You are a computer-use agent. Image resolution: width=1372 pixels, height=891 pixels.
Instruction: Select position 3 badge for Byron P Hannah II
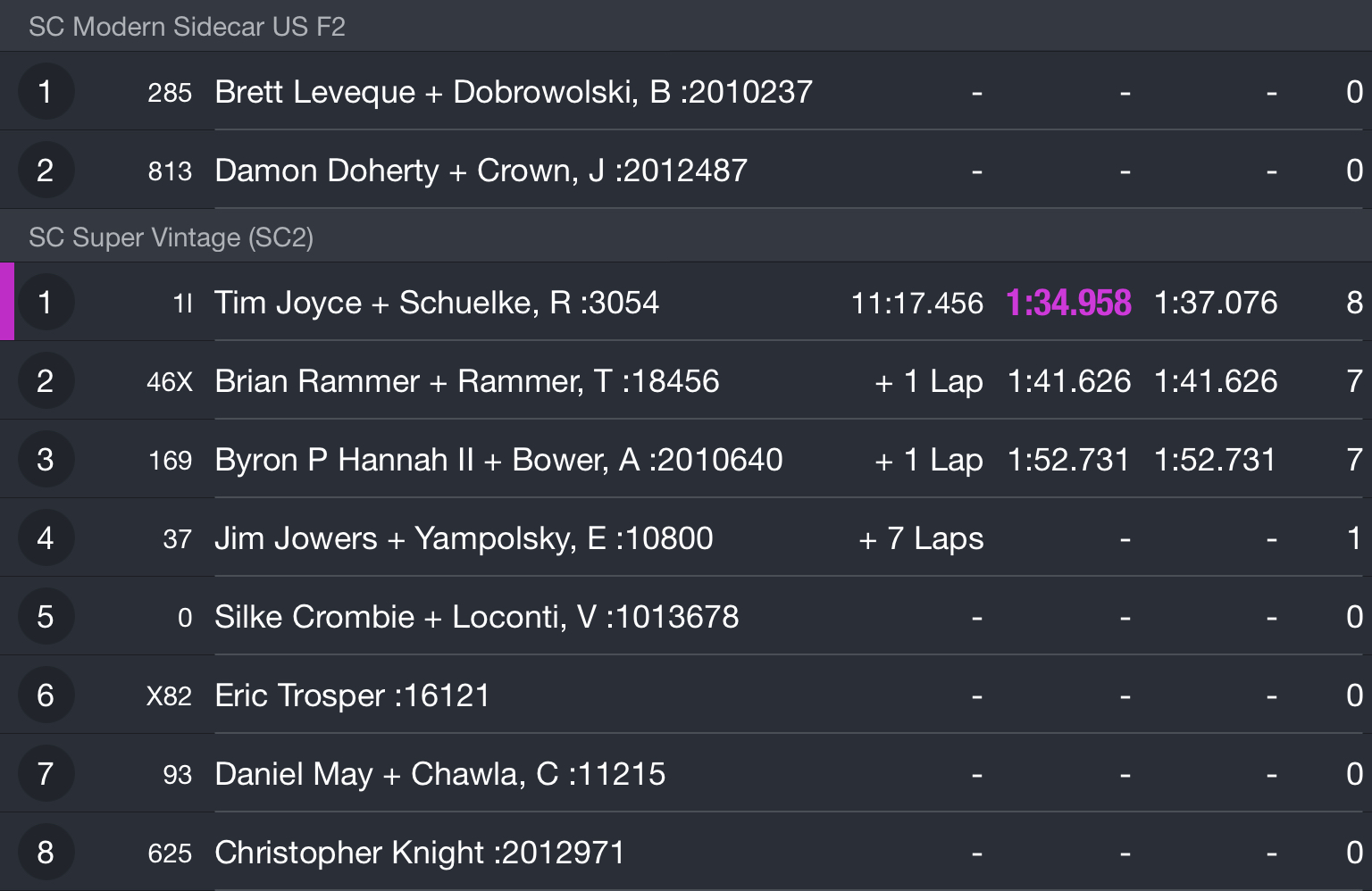click(46, 460)
